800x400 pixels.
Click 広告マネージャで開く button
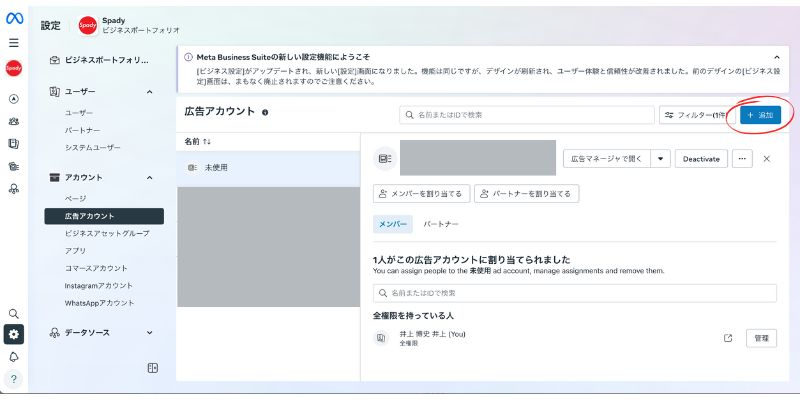pyautogui.click(x=607, y=159)
